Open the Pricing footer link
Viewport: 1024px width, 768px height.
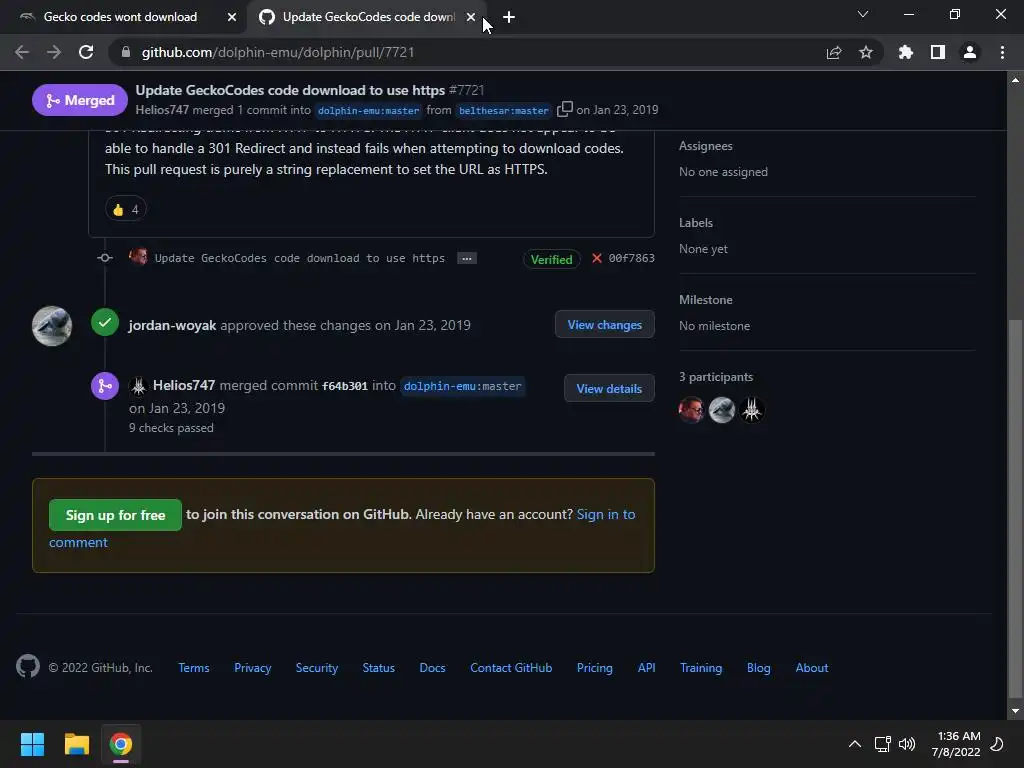[595, 668]
